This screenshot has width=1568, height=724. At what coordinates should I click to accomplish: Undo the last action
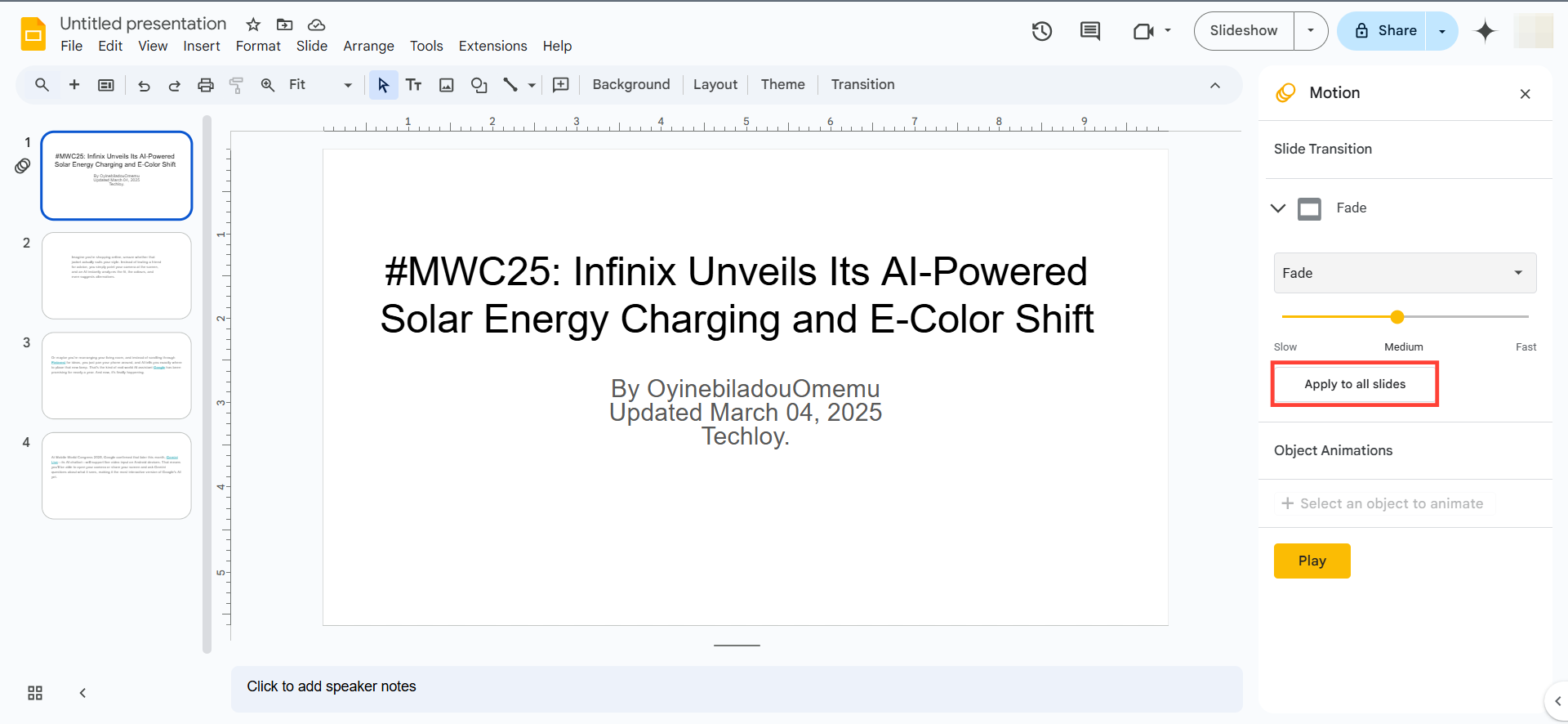coord(144,85)
